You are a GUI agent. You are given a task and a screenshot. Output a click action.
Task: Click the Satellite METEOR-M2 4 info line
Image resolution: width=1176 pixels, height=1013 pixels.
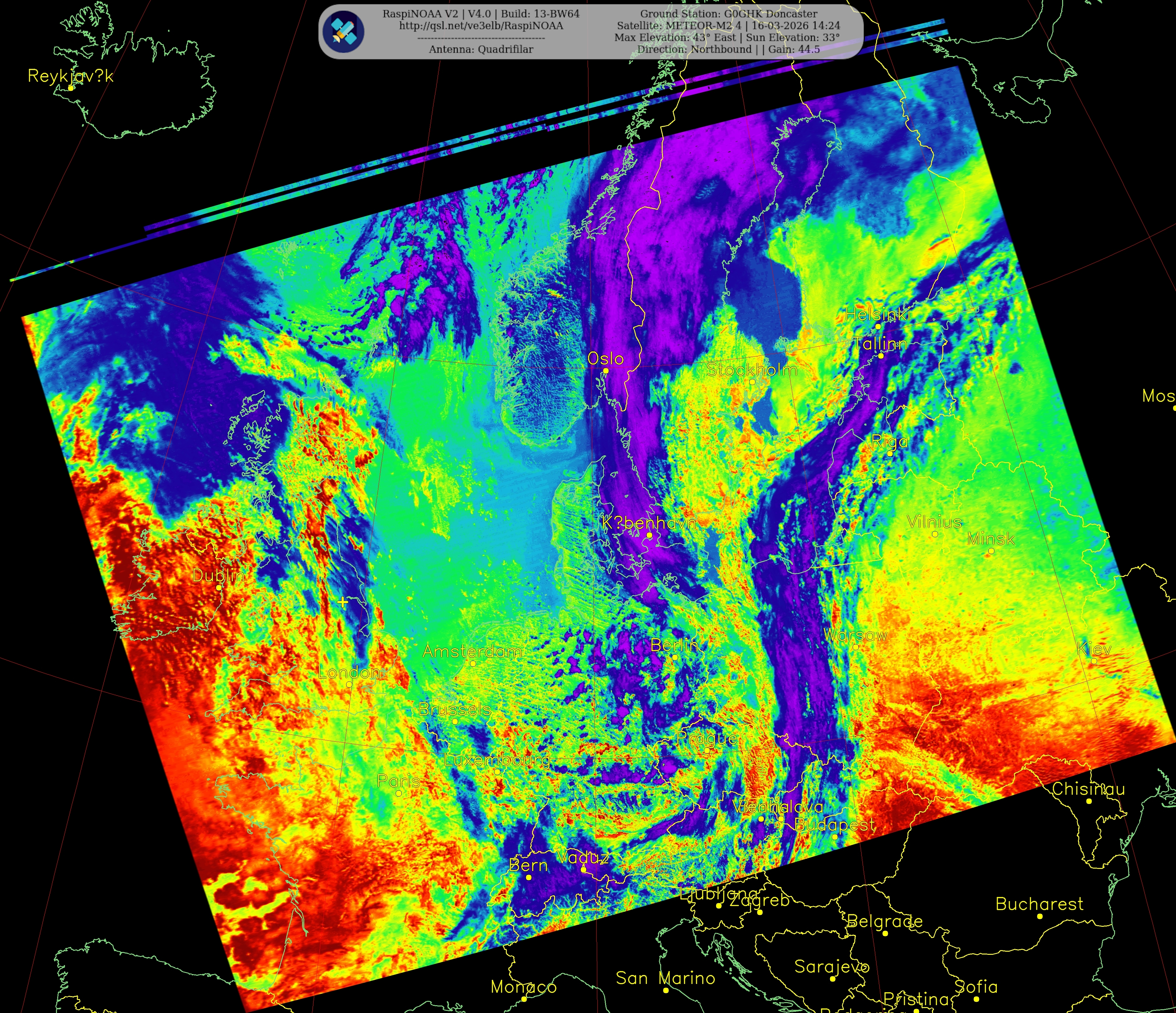click(728, 26)
